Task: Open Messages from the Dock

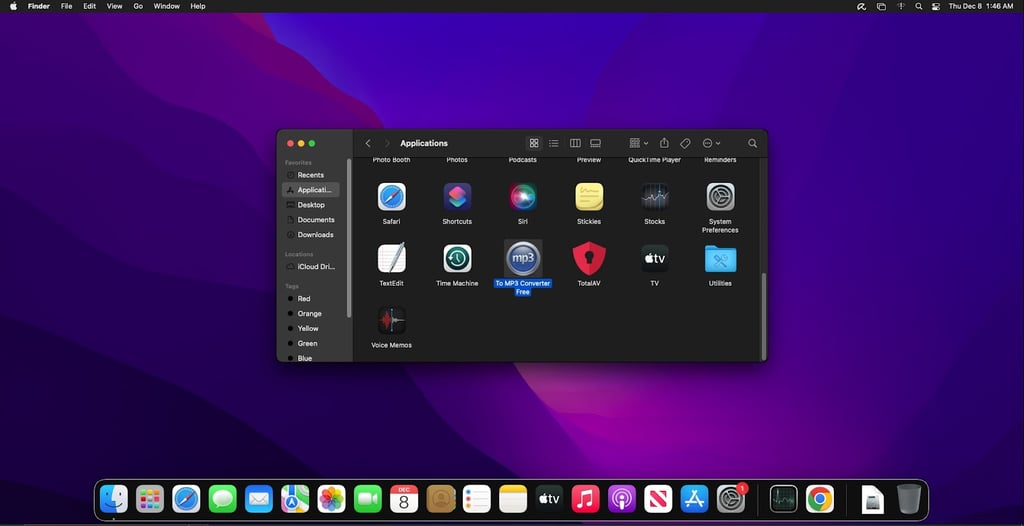Action: [x=223, y=500]
